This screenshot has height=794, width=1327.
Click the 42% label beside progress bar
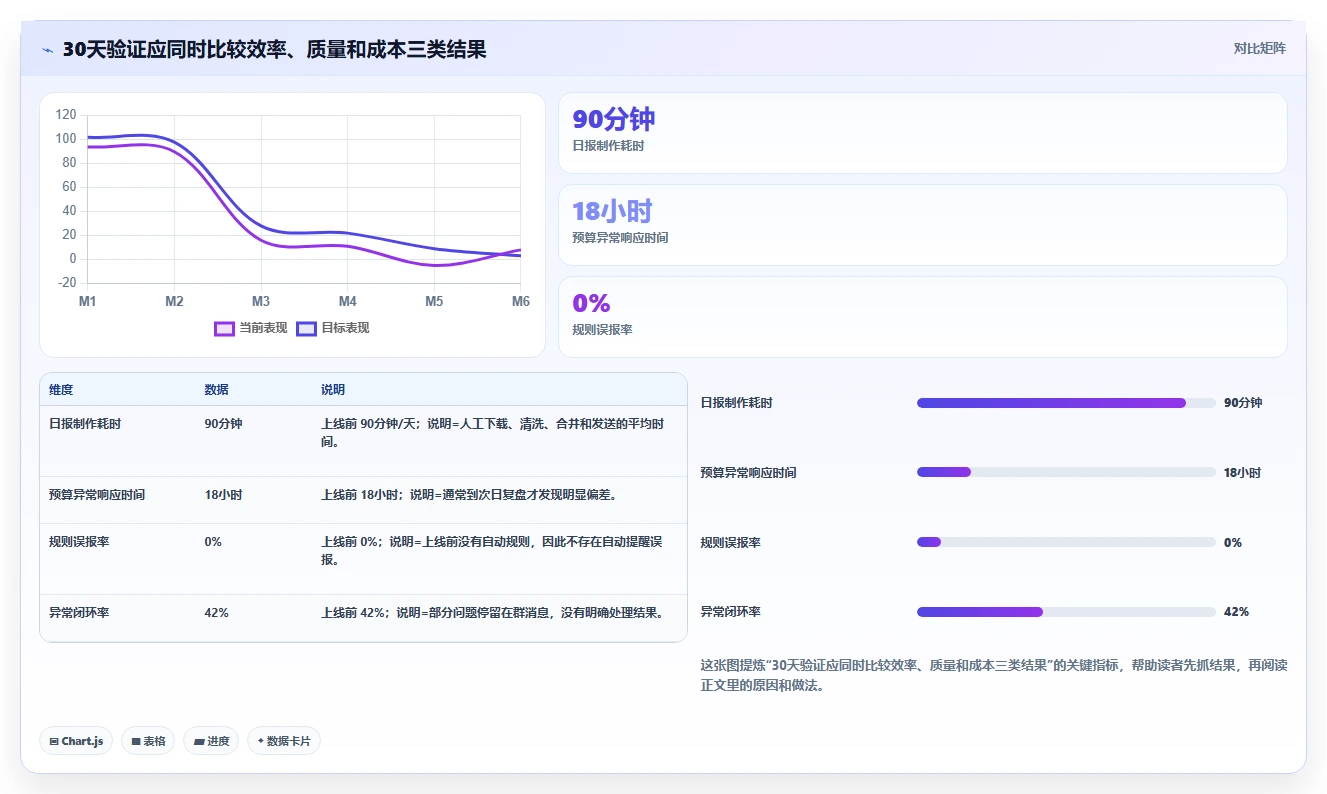tap(1236, 612)
